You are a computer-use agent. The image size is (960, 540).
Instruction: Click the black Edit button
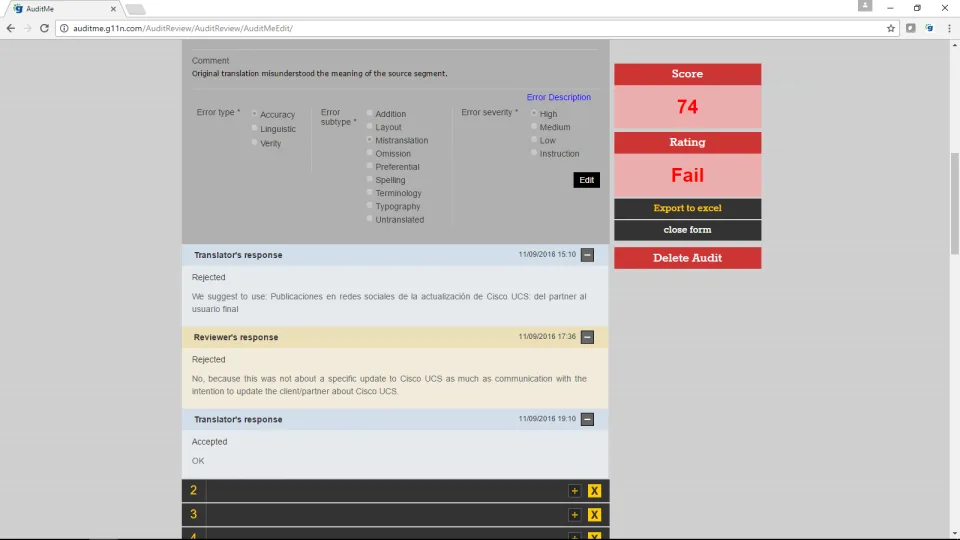(x=586, y=180)
